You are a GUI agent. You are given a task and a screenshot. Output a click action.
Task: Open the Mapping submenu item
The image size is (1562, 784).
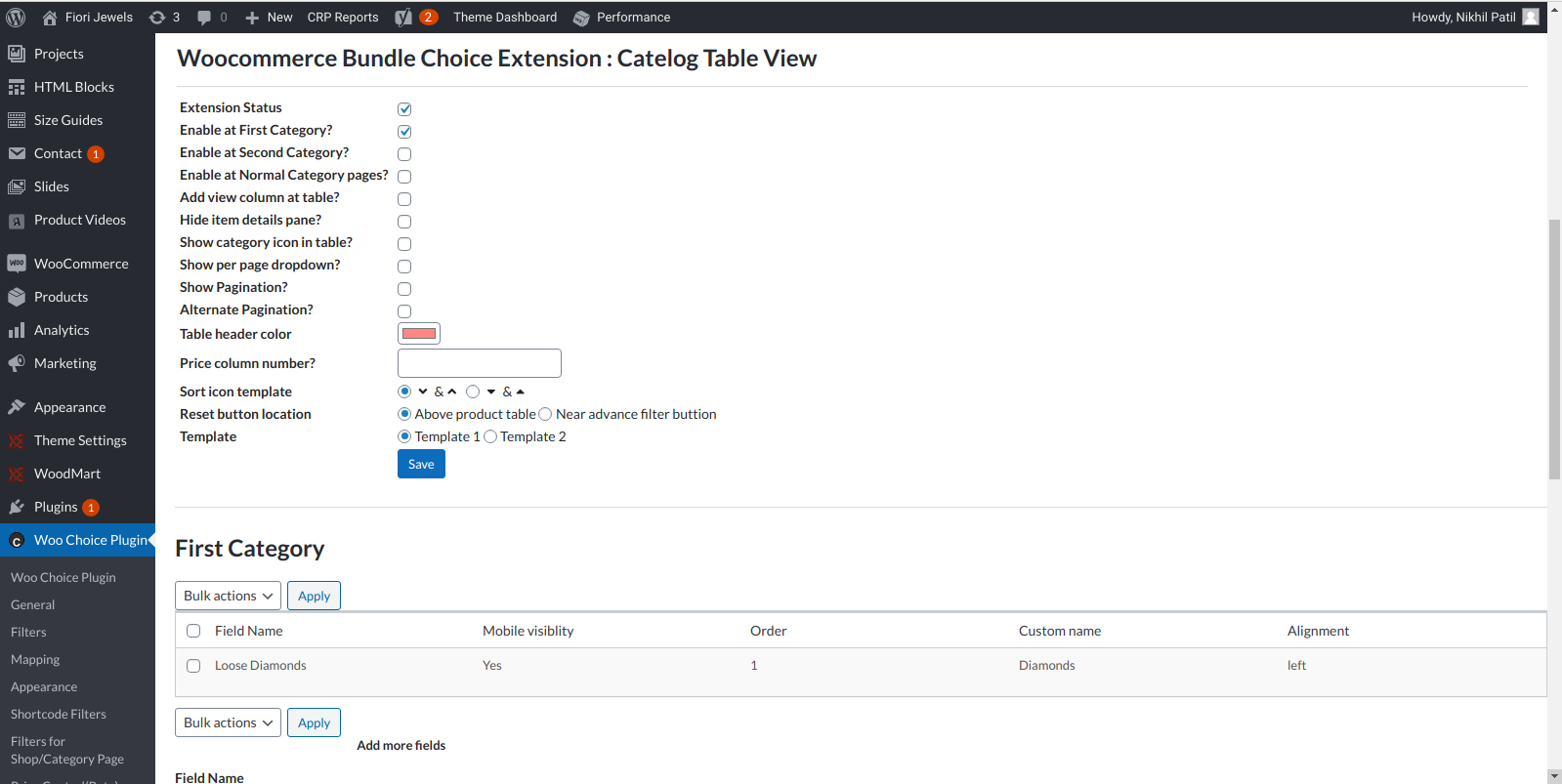point(35,660)
